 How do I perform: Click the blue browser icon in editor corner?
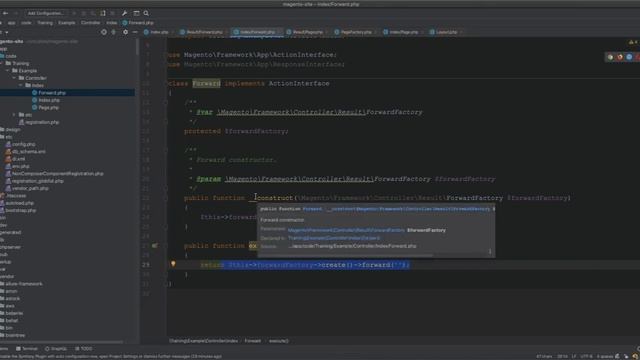629,57
